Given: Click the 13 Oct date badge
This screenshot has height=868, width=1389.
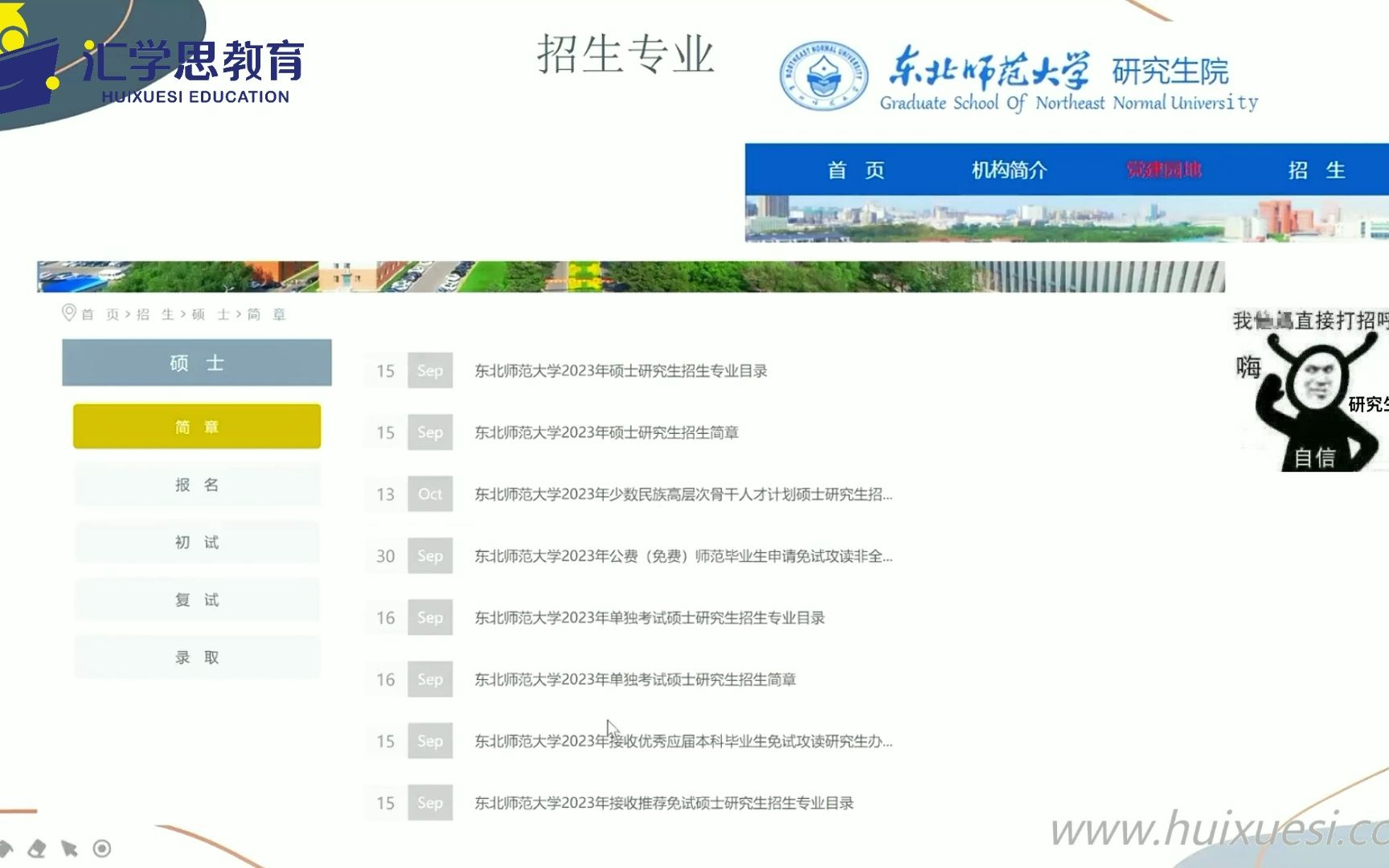Looking at the screenshot, I should 408,493.
